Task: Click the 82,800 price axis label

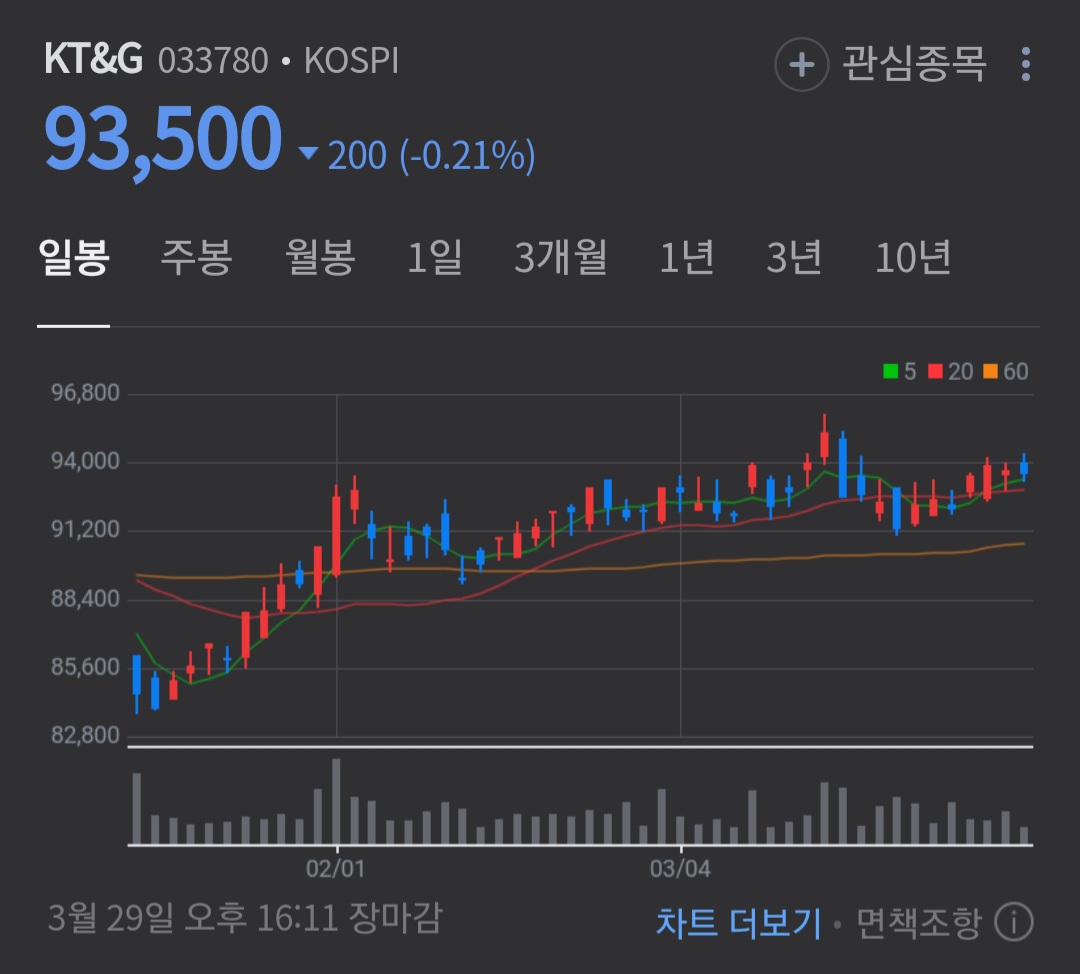Action: [x=85, y=735]
